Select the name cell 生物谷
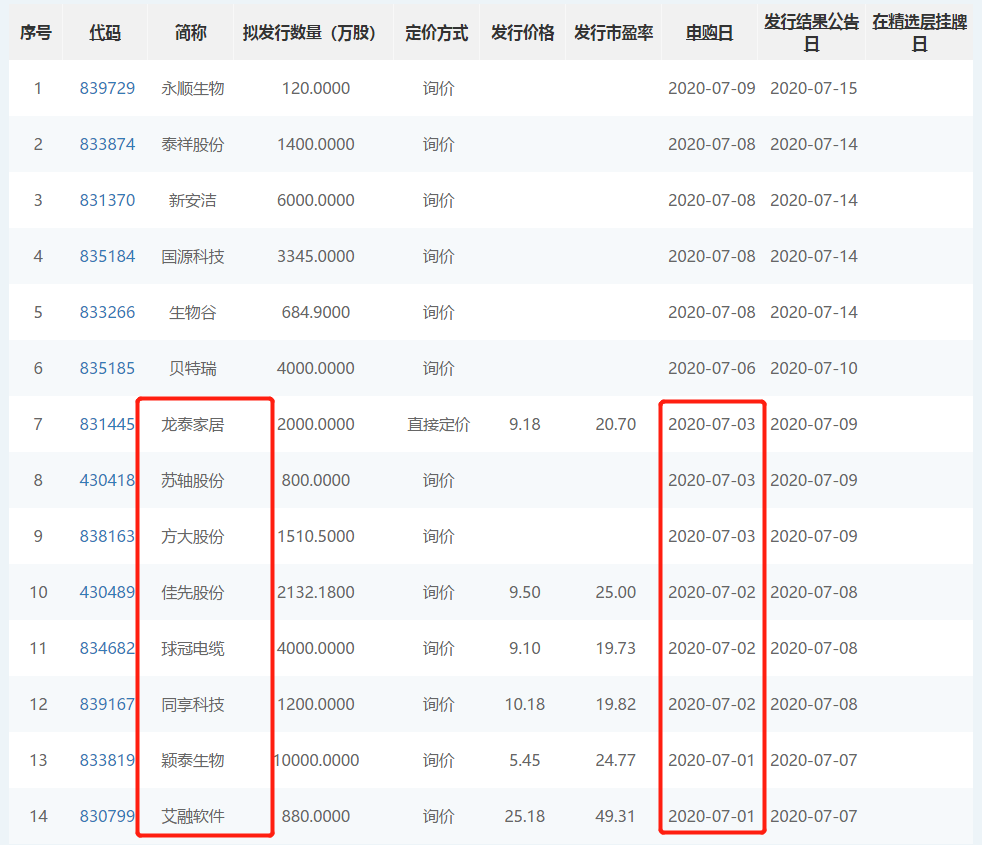 (x=192, y=313)
